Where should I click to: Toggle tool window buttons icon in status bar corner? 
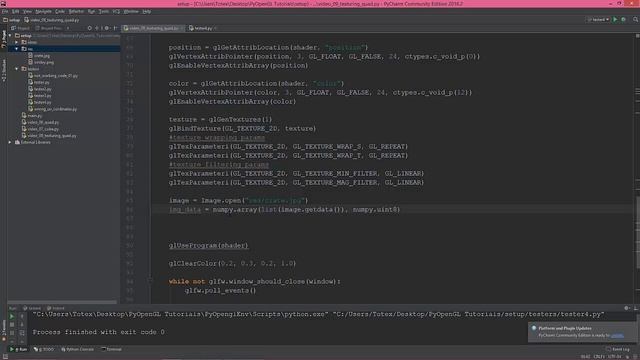5,357
